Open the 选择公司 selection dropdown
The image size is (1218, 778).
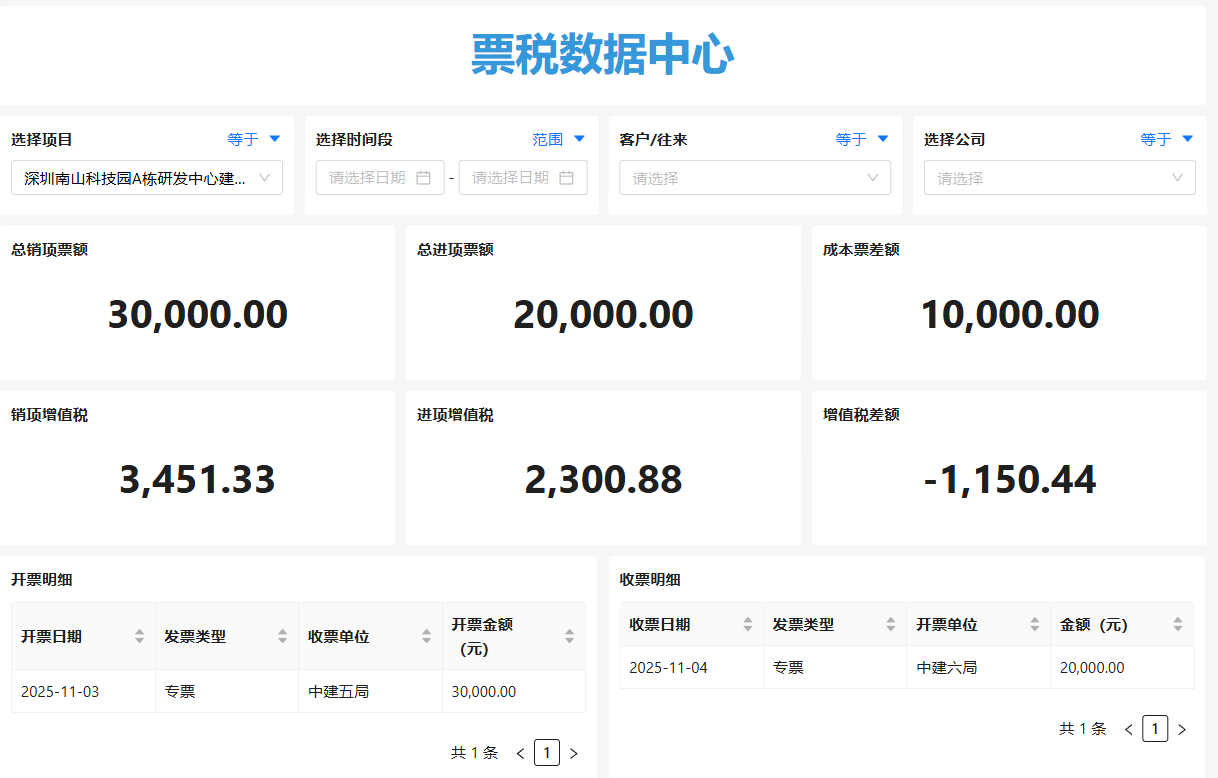click(1059, 177)
